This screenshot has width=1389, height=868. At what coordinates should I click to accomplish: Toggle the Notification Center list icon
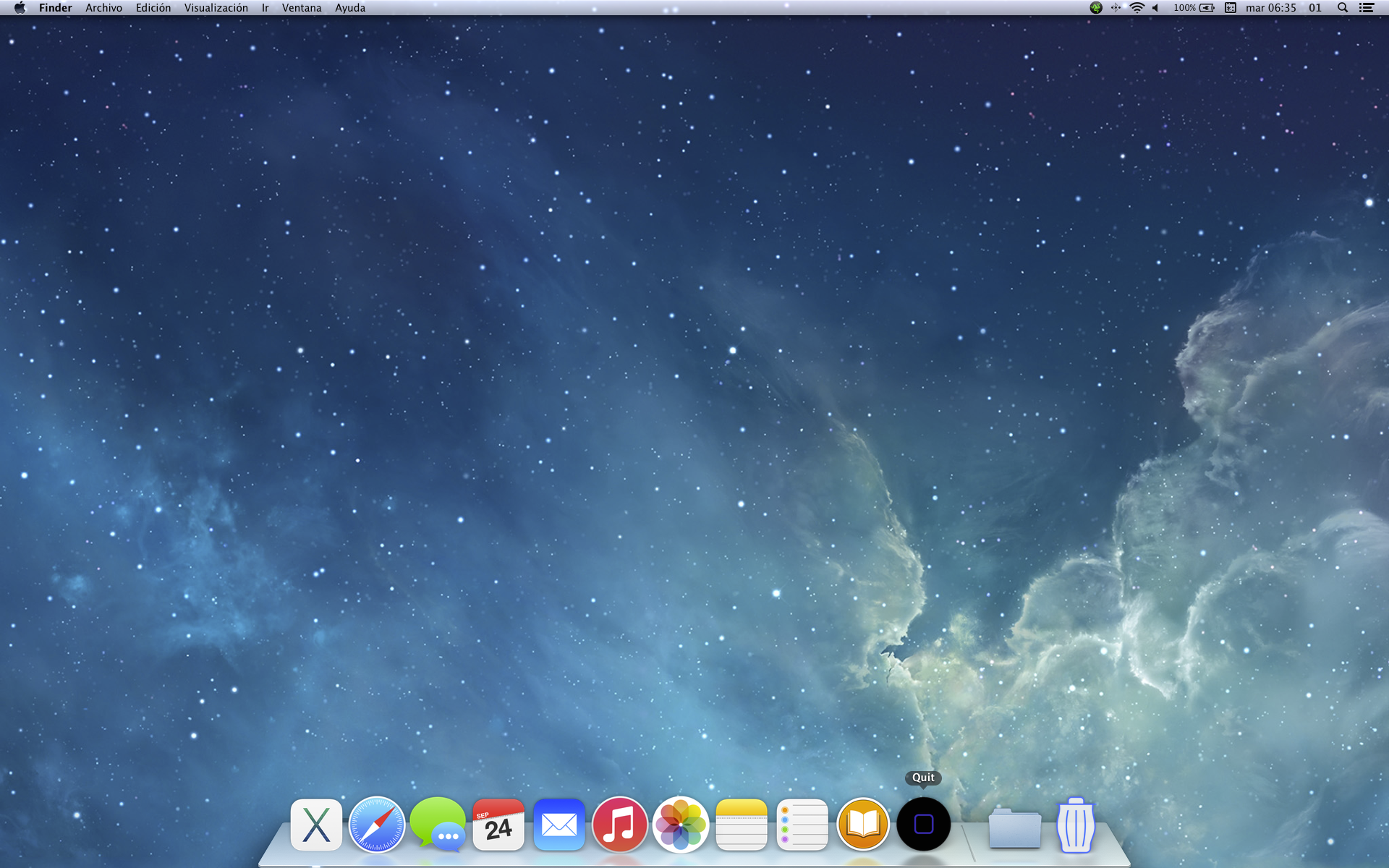[1367, 8]
